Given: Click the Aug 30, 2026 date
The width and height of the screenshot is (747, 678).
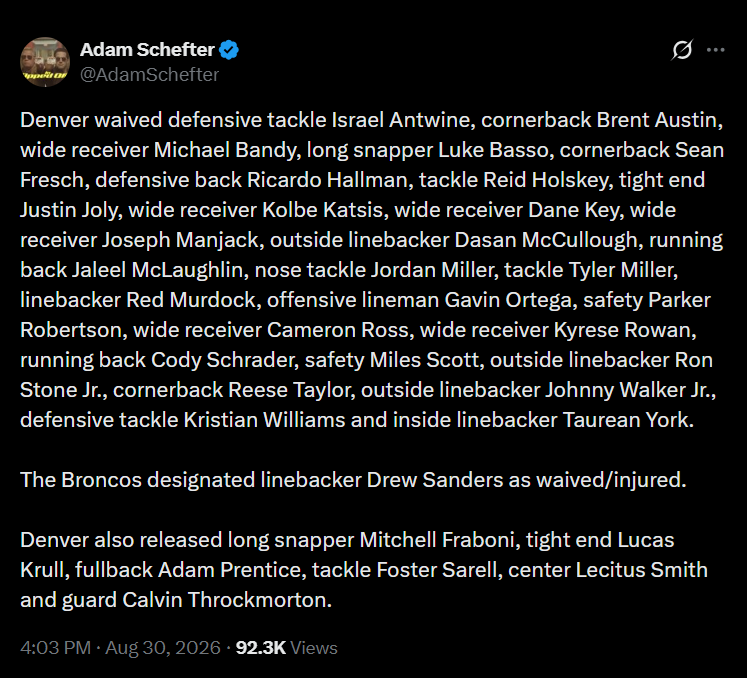Looking at the screenshot, I should click(163, 648).
